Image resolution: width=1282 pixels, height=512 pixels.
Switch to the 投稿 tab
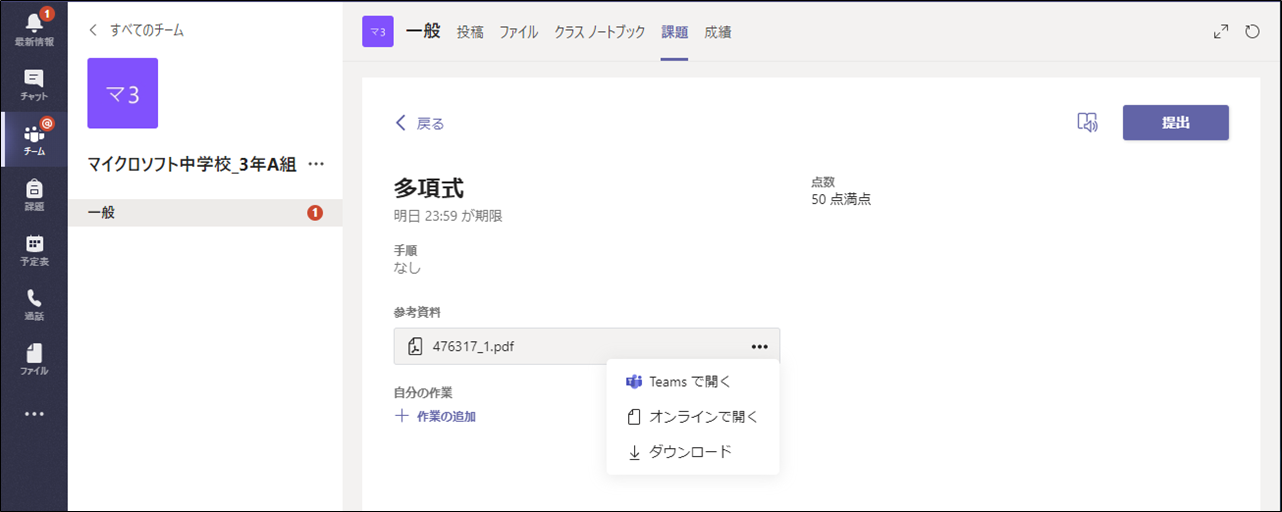[x=470, y=32]
